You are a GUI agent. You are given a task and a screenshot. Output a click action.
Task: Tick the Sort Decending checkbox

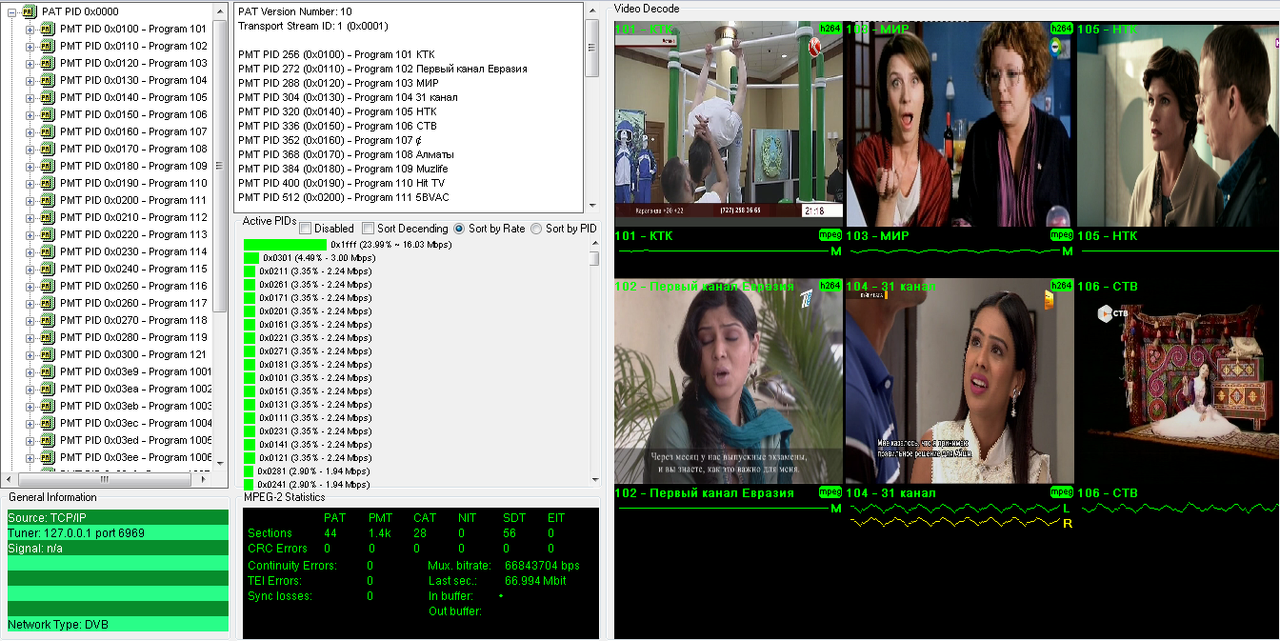pyautogui.click(x=368, y=228)
